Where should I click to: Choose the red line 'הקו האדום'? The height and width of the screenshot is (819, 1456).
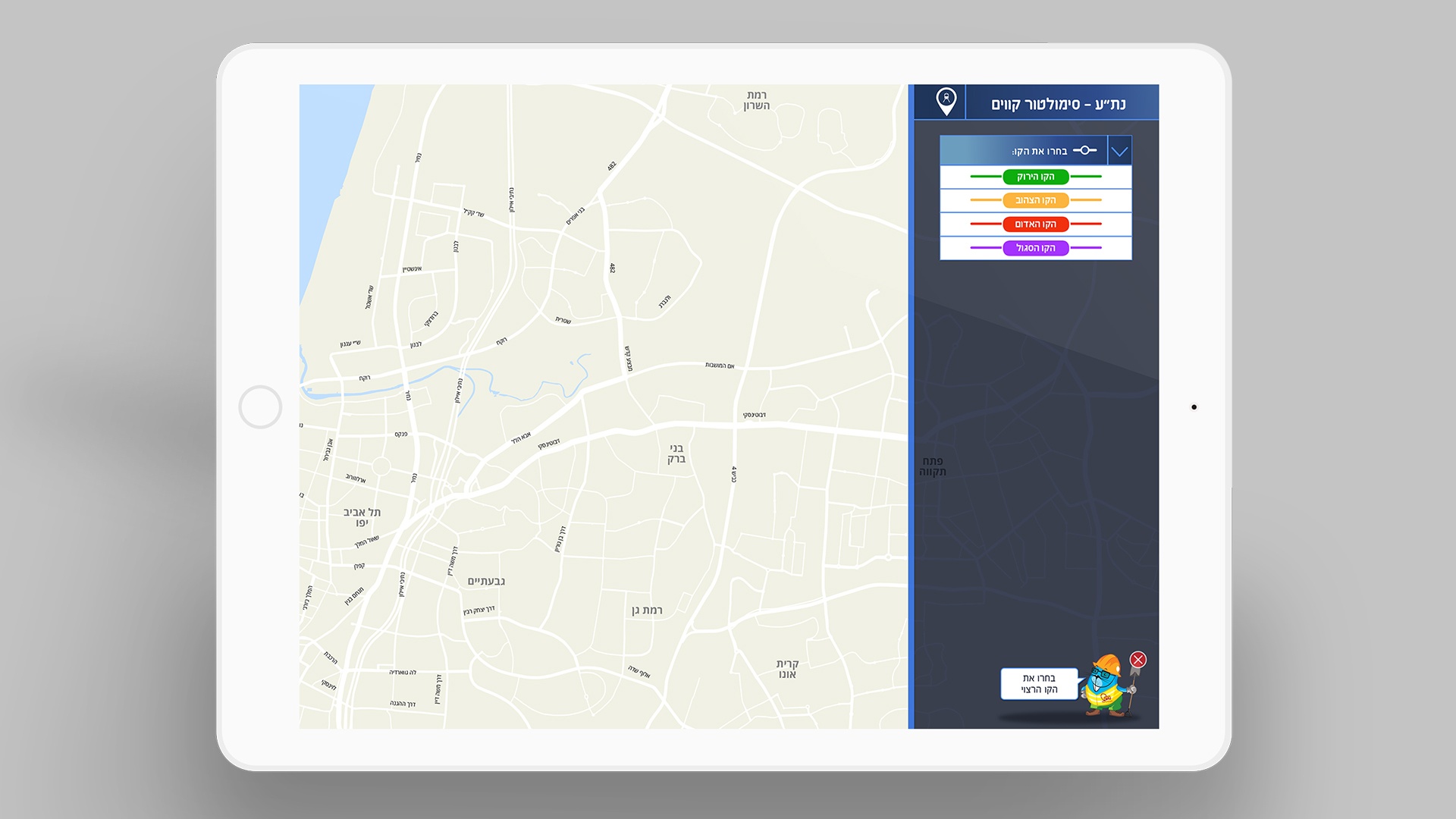click(1035, 224)
